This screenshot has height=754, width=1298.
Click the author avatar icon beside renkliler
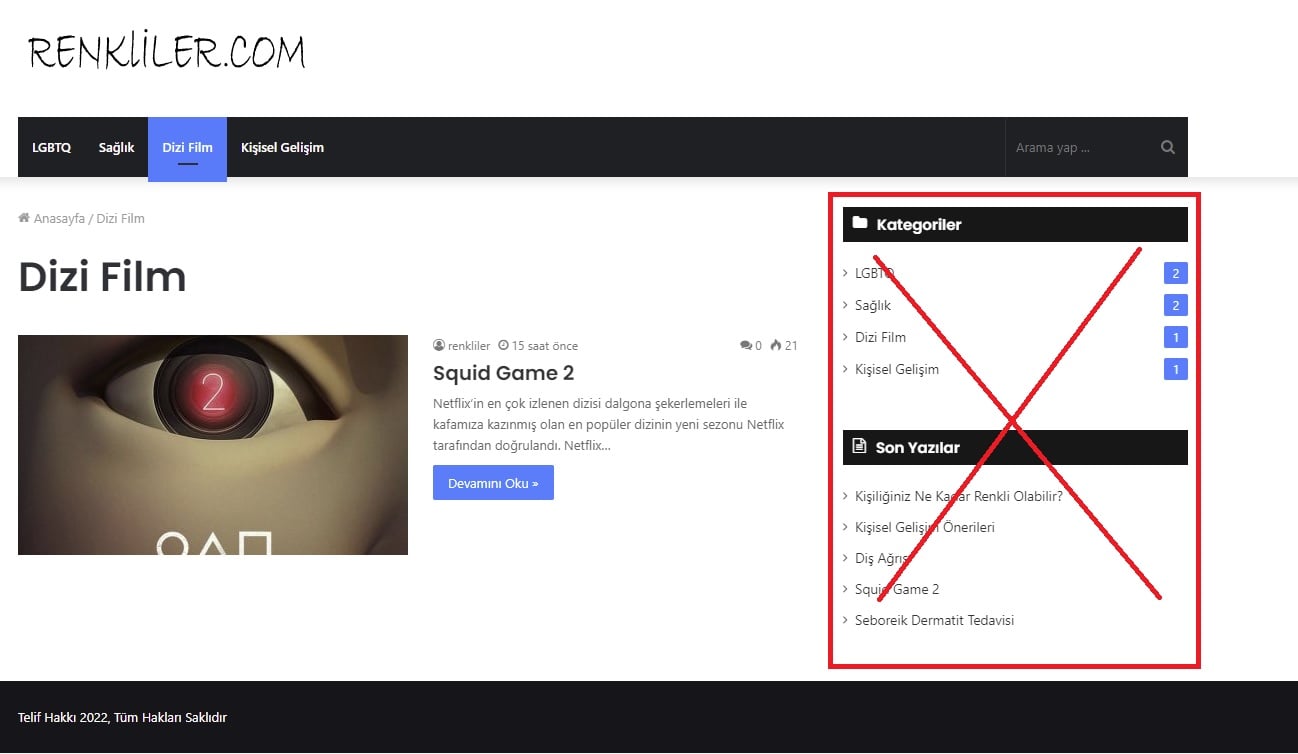pyautogui.click(x=438, y=346)
